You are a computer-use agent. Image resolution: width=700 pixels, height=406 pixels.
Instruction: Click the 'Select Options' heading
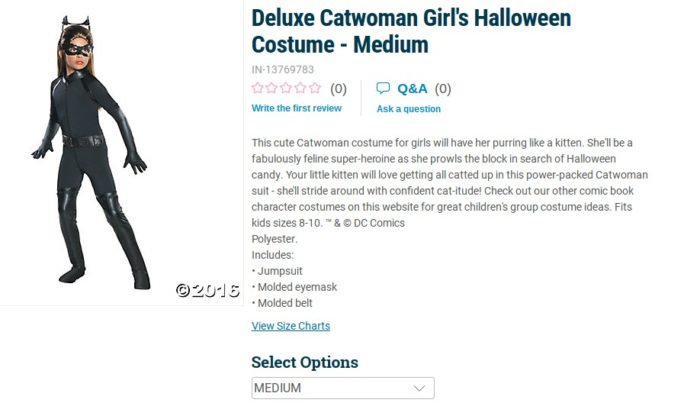(x=304, y=362)
